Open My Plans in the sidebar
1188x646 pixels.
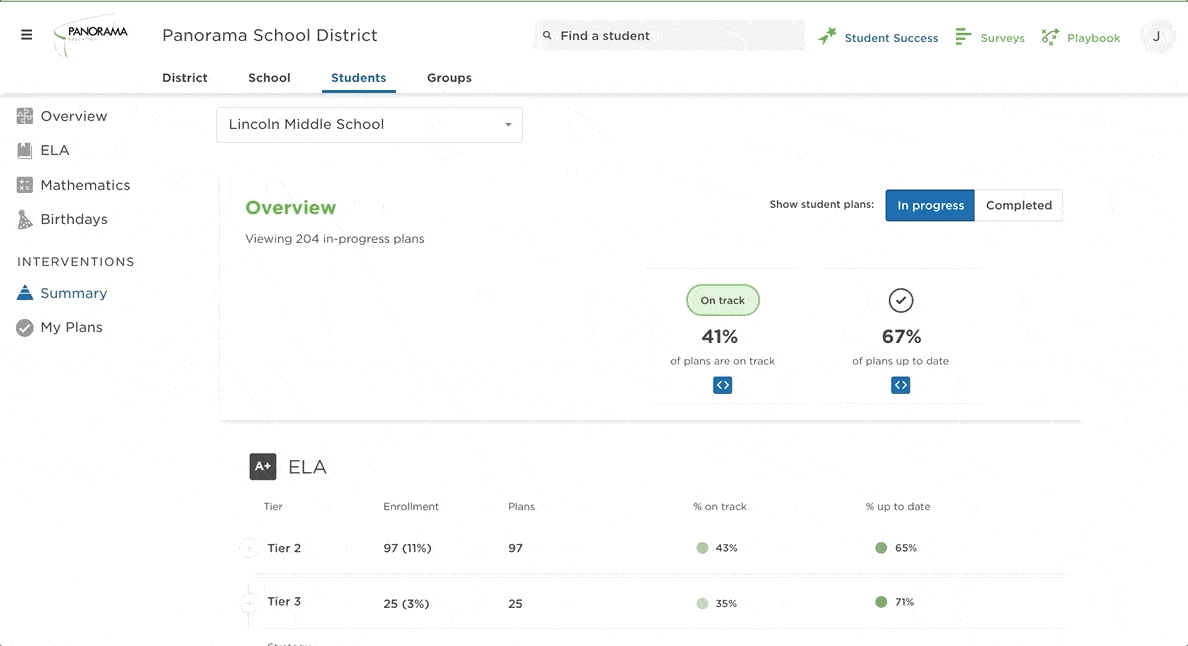[71, 327]
